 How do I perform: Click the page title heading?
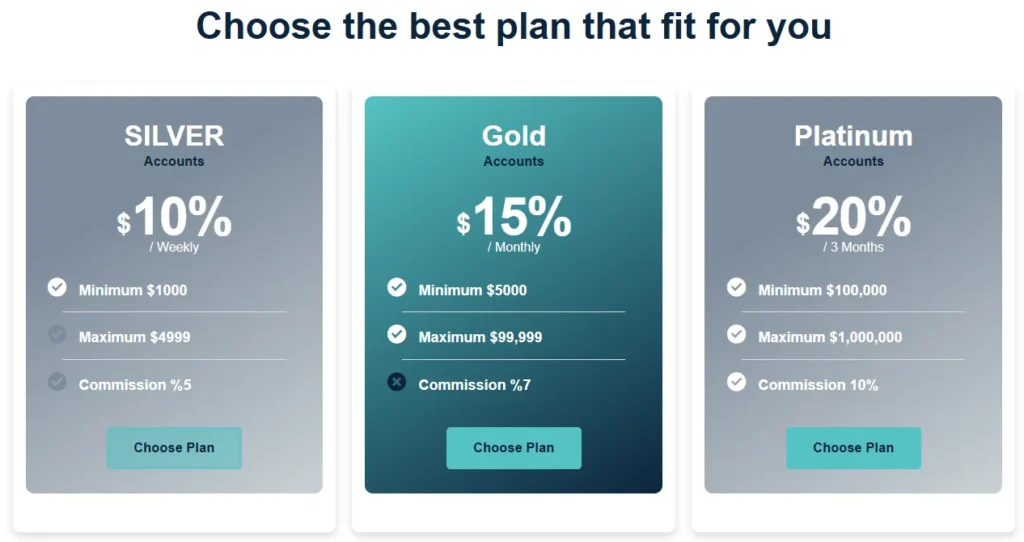[513, 26]
